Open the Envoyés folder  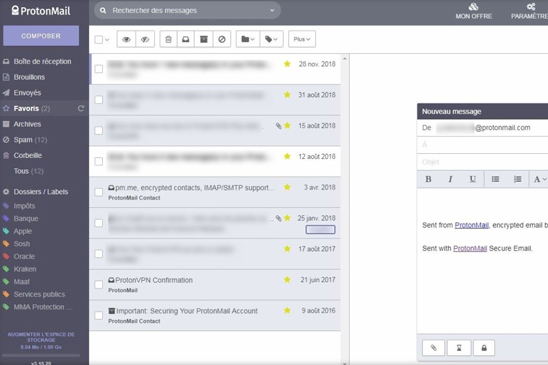pos(27,93)
